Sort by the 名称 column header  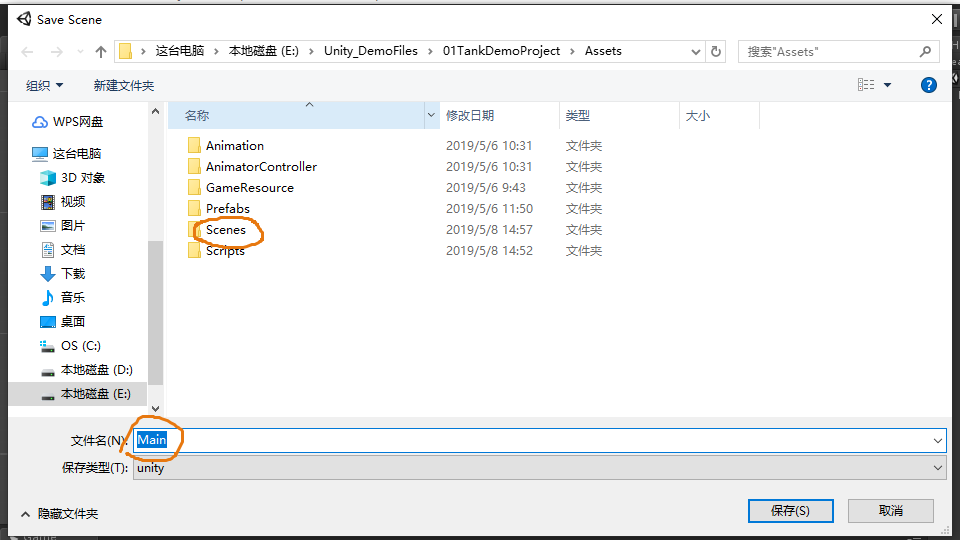click(296, 116)
